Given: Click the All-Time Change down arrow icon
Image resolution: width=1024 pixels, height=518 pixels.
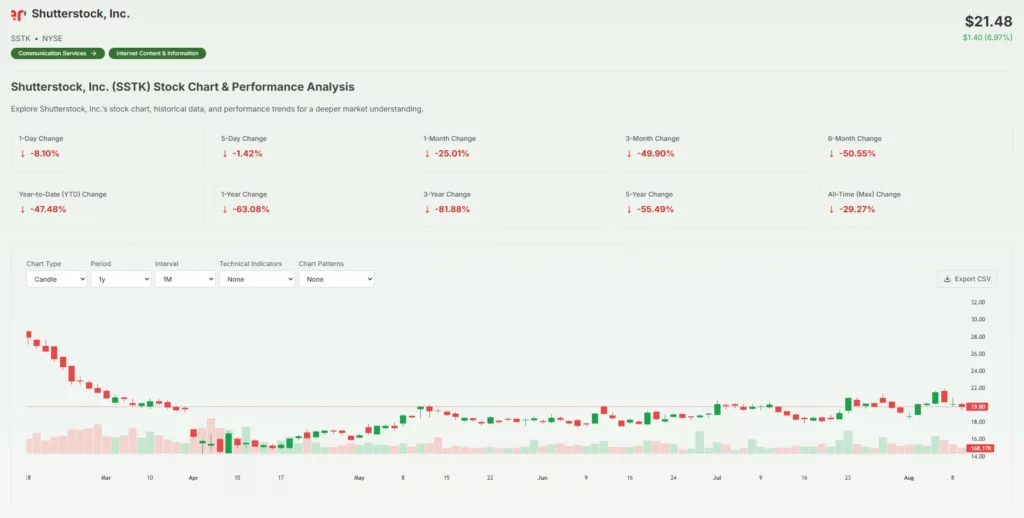Looking at the screenshot, I should point(832,210).
